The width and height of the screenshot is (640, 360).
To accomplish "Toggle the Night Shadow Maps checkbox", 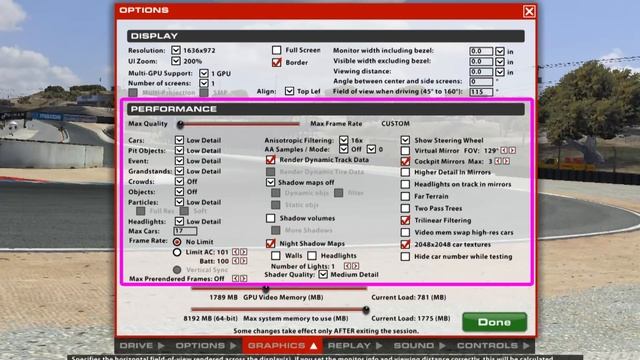I will (270, 244).
